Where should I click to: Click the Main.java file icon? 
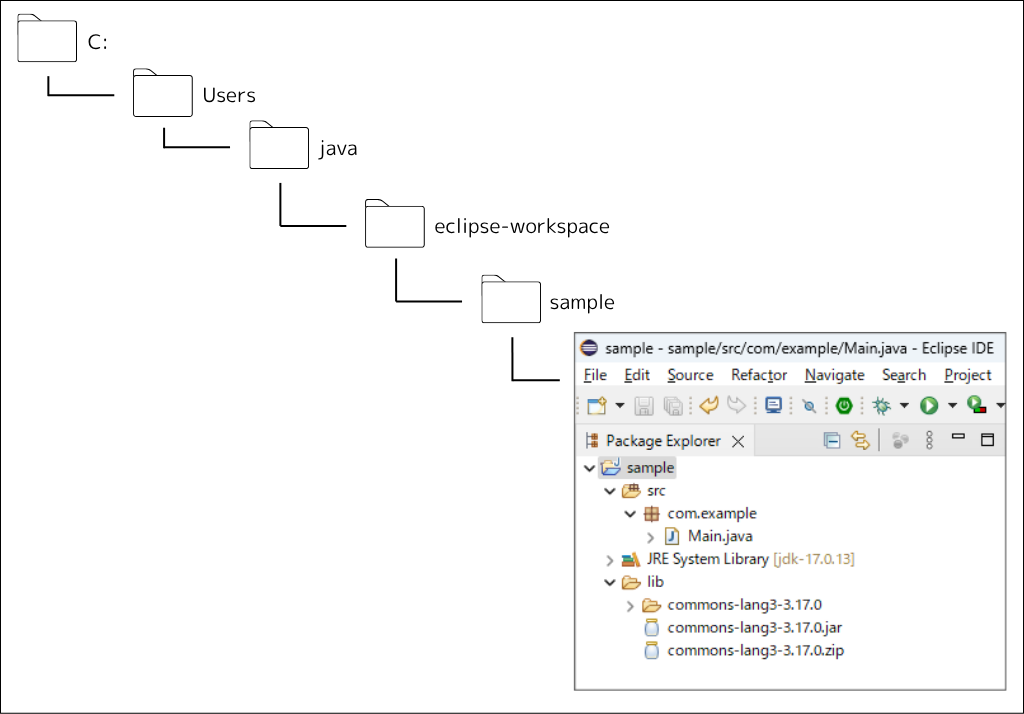click(x=672, y=536)
